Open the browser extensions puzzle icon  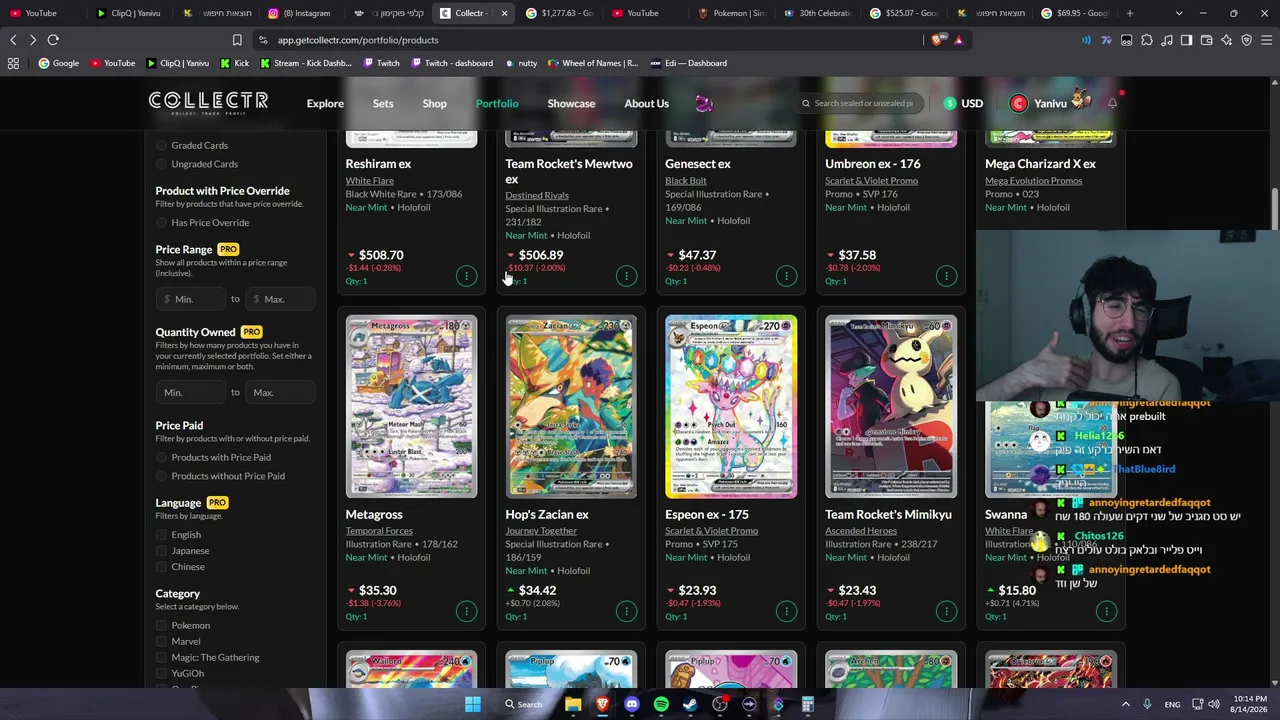[1146, 40]
